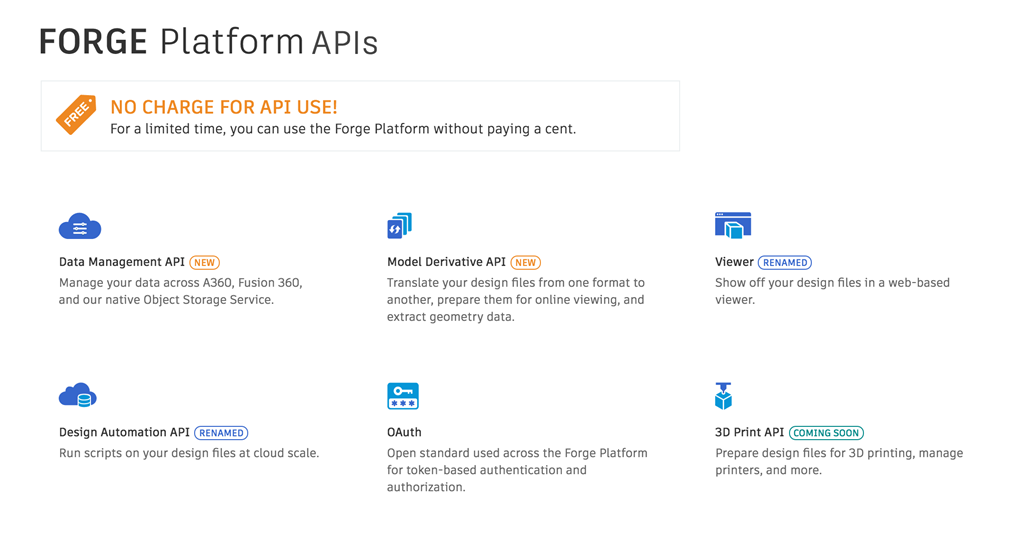Open the Data Management API link
Image resolution: width=1024 pixels, height=548 pixels.
122,262
